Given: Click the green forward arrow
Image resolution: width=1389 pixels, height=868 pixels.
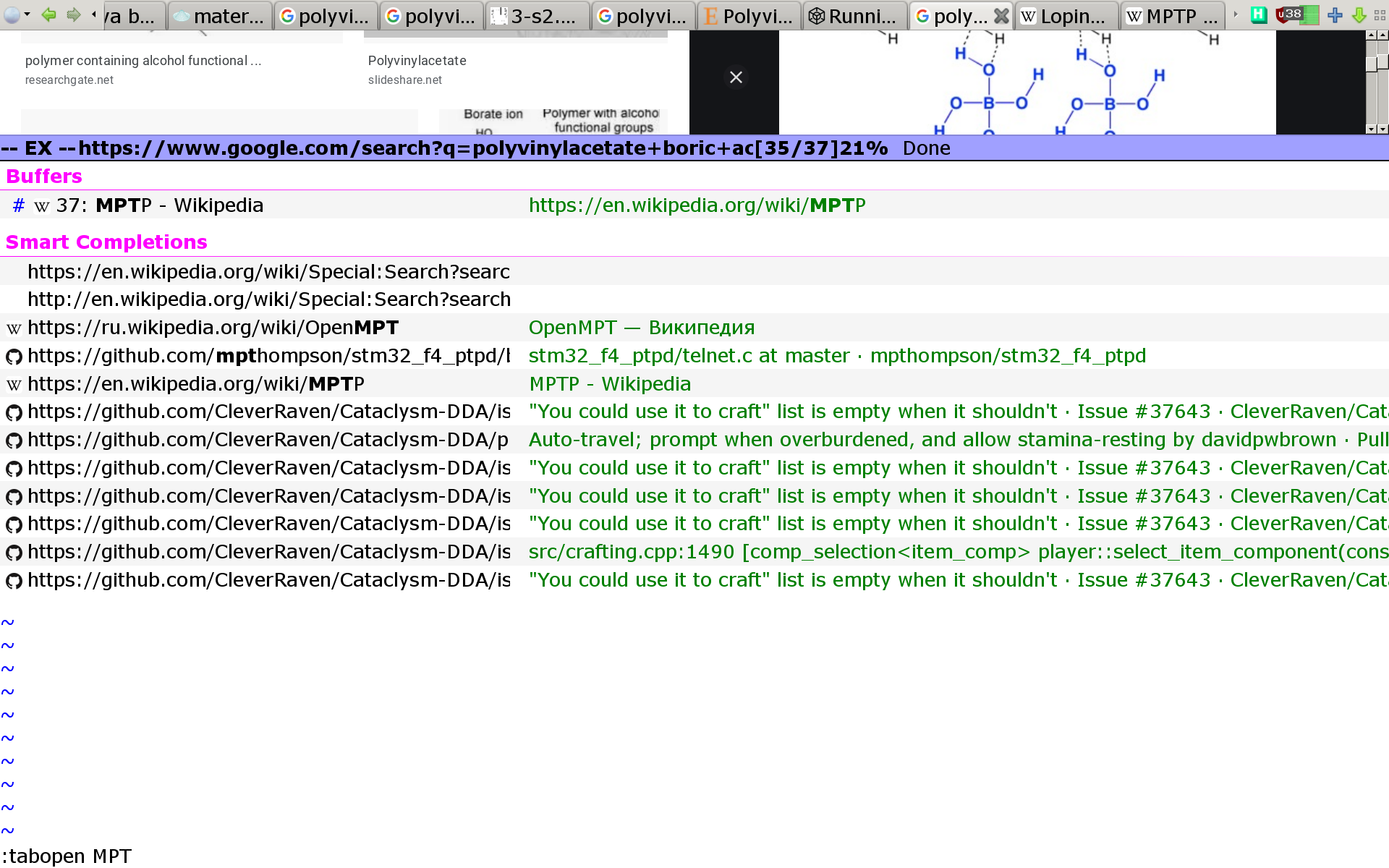Looking at the screenshot, I should click(x=73, y=15).
